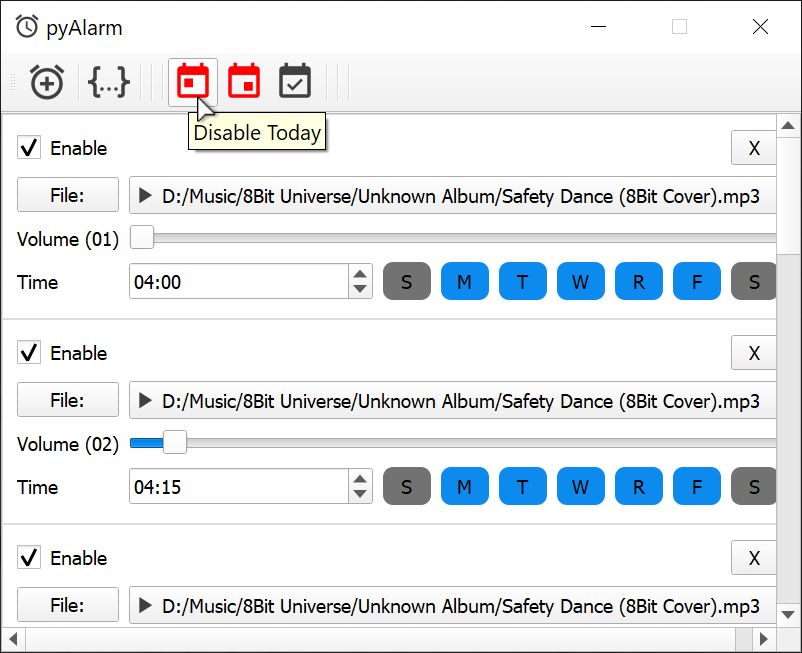The height and width of the screenshot is (653, 802).
Task: Toggle the M day button on the first alarm
Action: click(464, 282)
